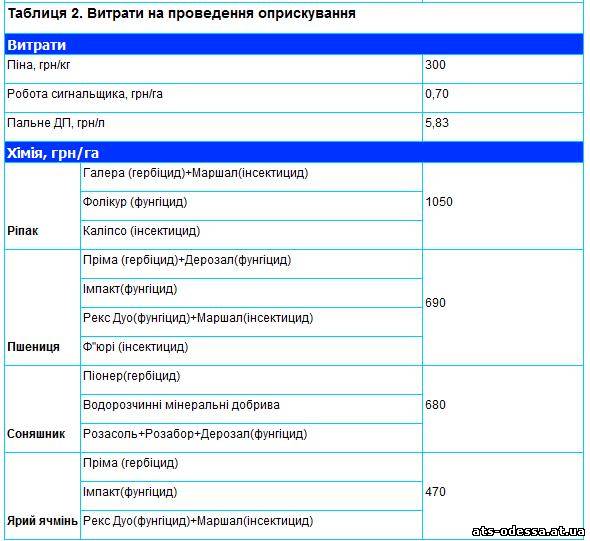Click the 'Ярий ячмінь' crop label
This screenshot has height=541, width=590.
pos(42,521)
